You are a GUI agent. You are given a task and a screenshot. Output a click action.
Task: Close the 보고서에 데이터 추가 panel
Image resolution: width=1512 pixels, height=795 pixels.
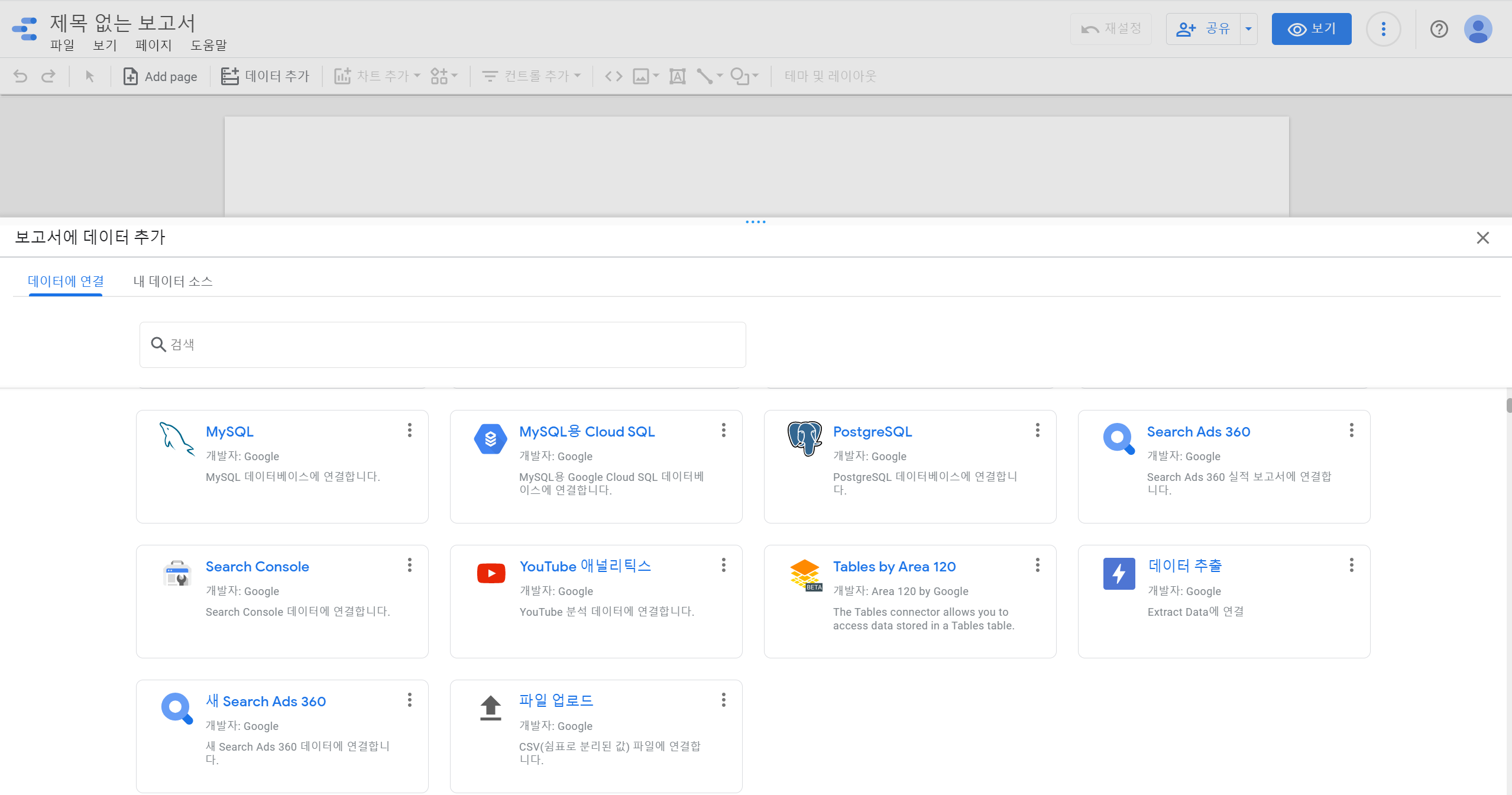1482,238
